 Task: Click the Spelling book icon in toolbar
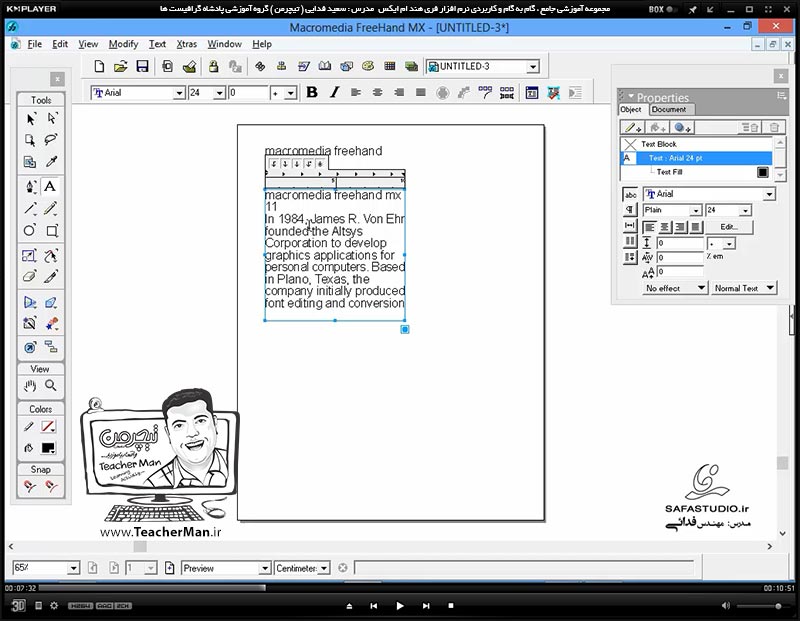tap(324, 66)
